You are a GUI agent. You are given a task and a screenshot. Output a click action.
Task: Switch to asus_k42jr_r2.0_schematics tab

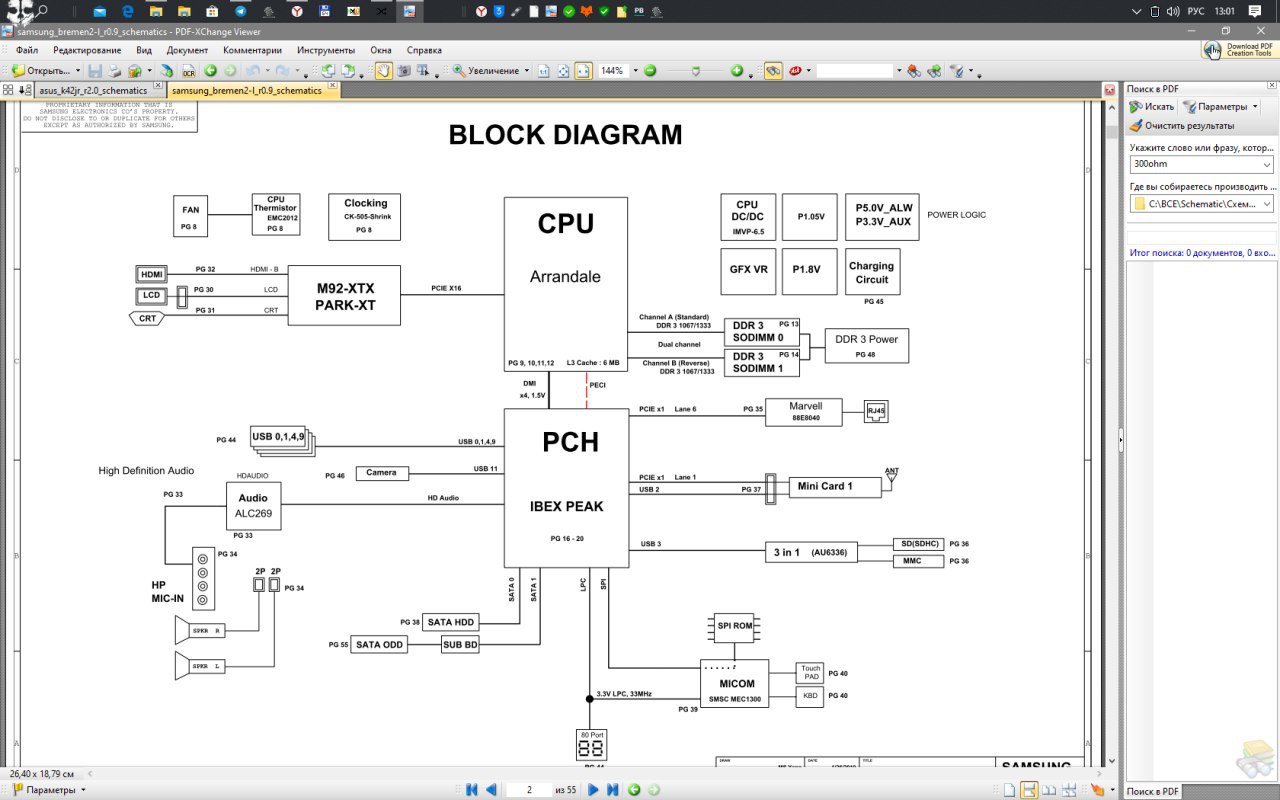pyautogui.click(x=93, y=90)
